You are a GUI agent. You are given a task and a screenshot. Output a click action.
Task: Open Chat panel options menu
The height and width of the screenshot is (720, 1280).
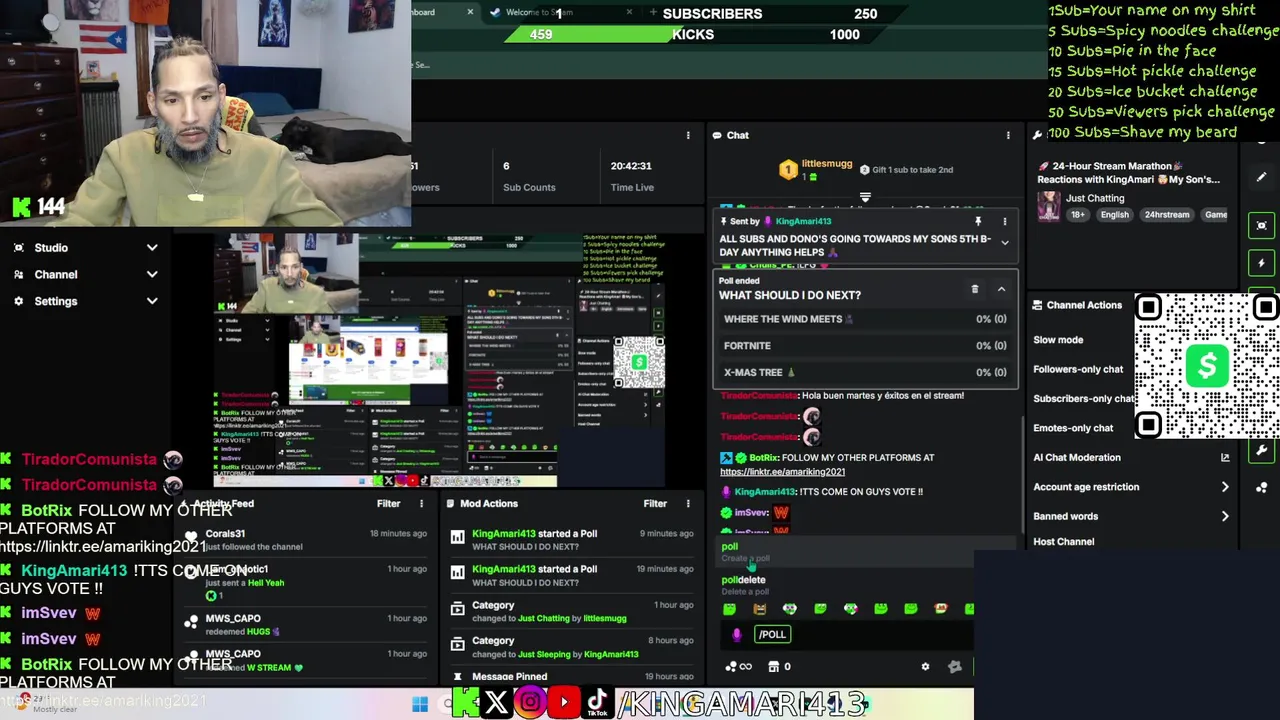pyautogui.click(x=1008, y=135)
